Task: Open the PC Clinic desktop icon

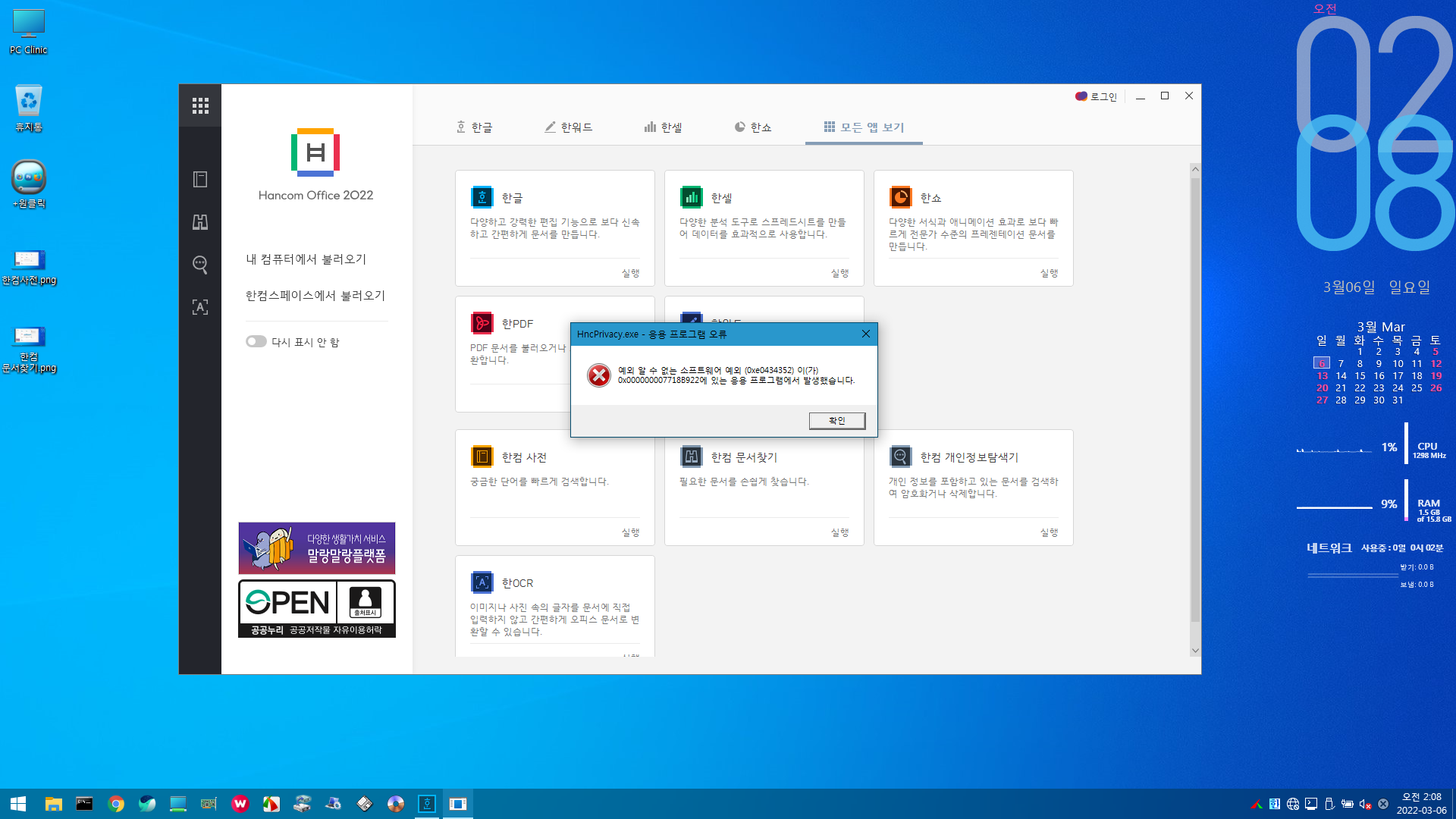Action: click(29, 32)
